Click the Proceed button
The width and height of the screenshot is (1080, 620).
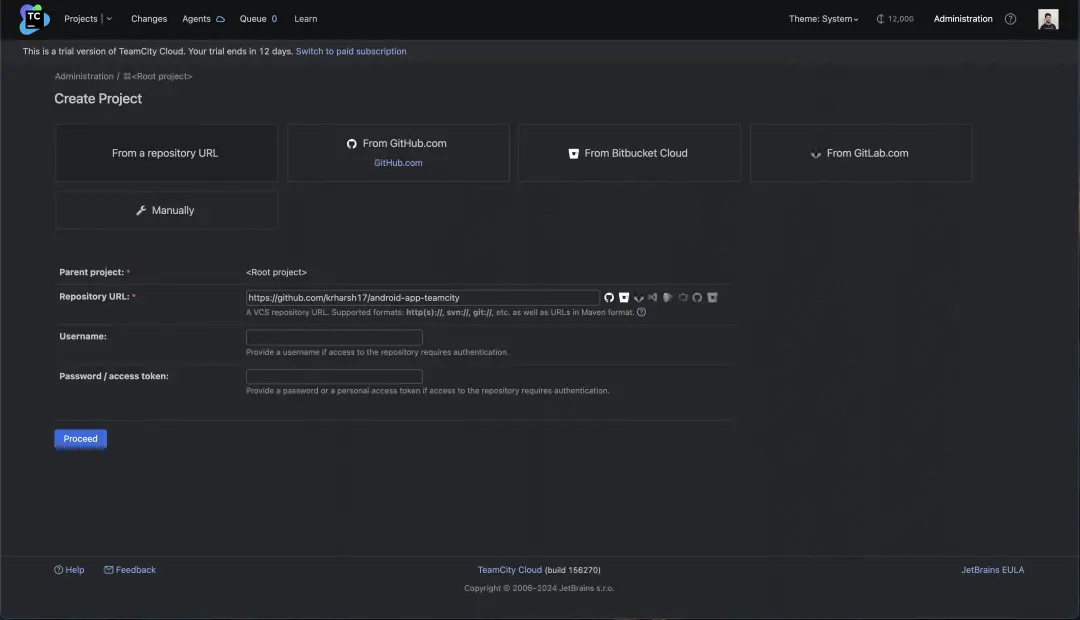click(x=81, y=439)
